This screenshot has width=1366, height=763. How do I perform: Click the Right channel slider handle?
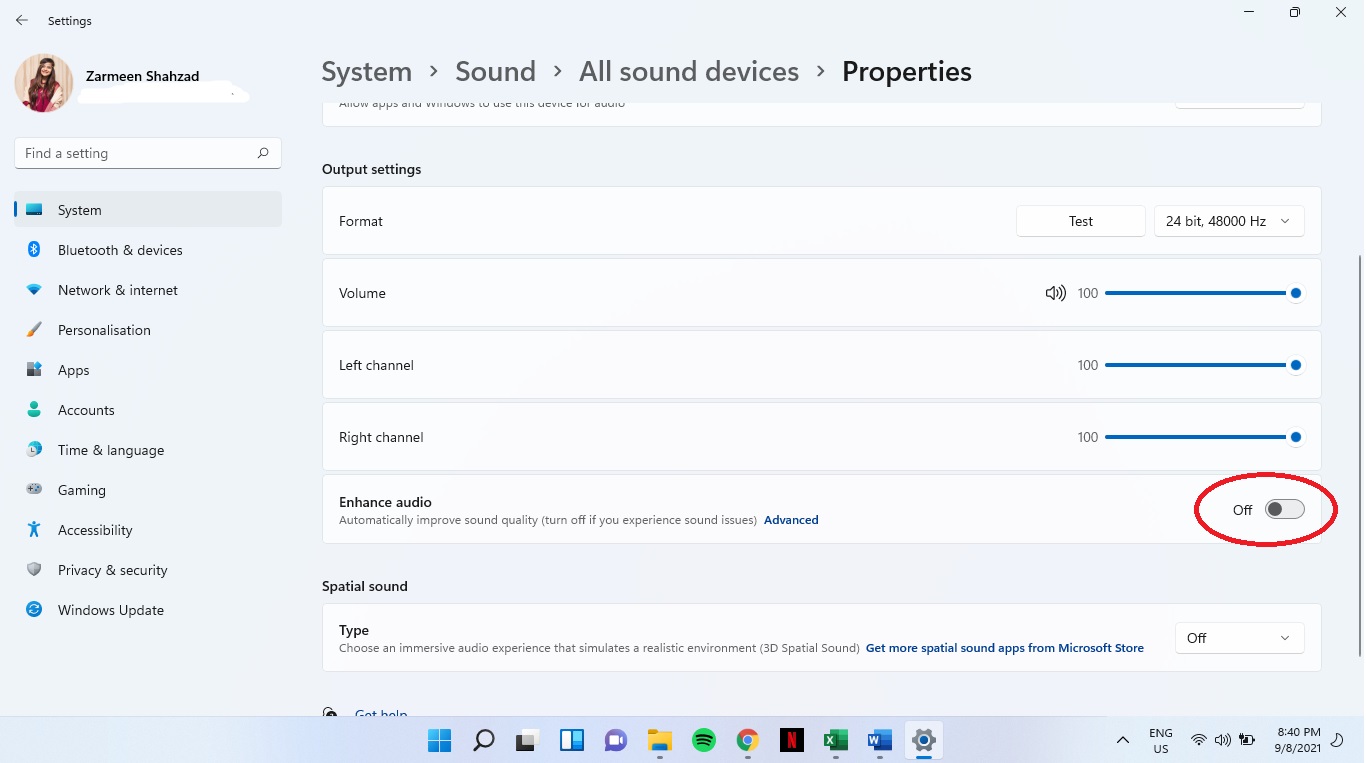click(x=1296, y=437)
